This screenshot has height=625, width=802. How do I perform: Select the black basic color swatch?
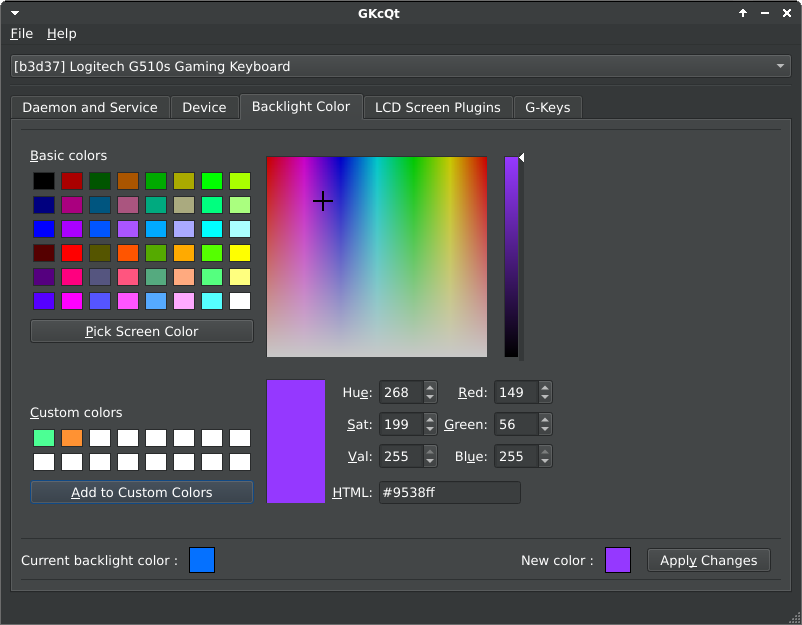(44, 181)
